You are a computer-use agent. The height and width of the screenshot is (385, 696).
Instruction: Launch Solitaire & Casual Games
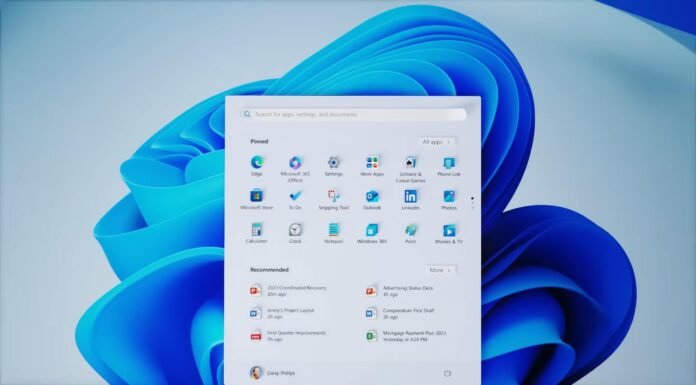[411, 169]
